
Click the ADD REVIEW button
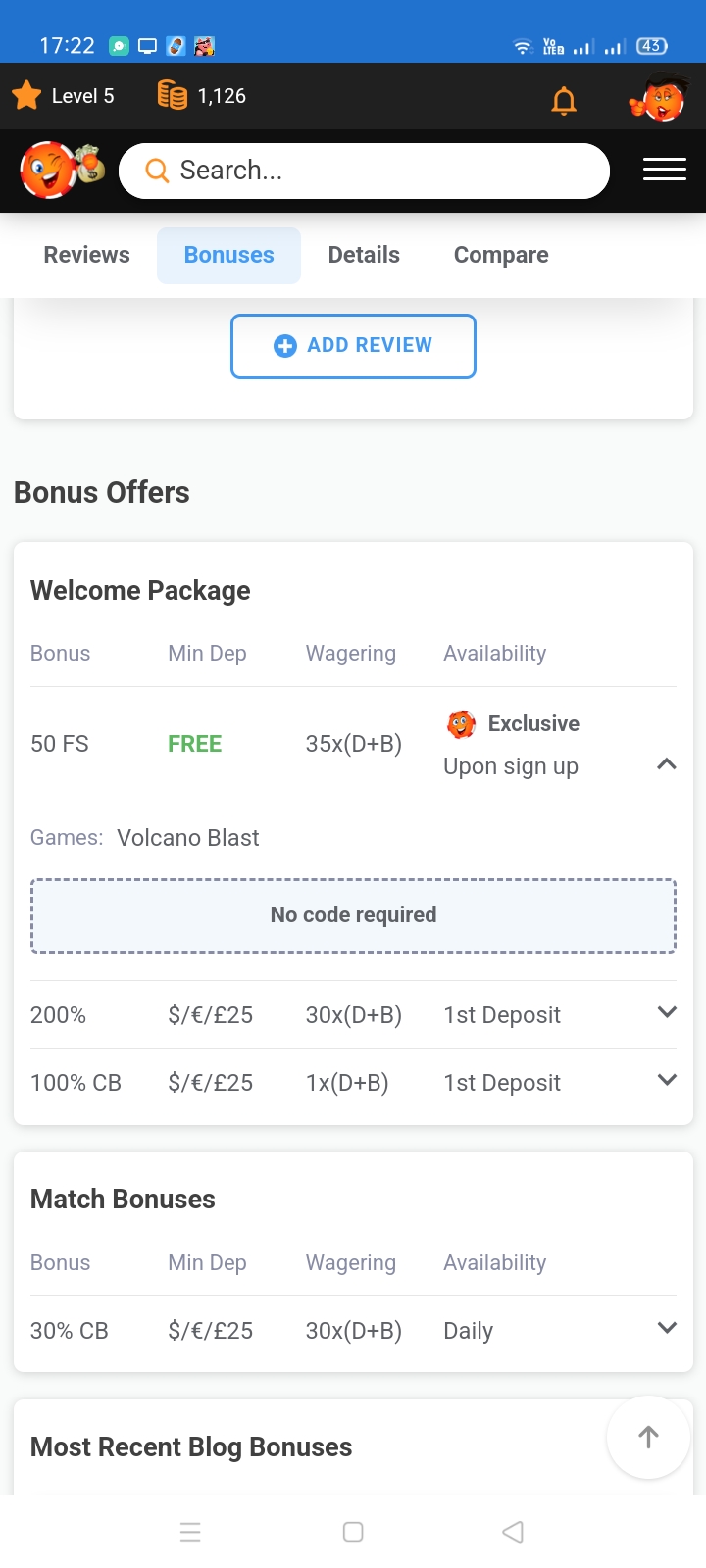[353, 346]
